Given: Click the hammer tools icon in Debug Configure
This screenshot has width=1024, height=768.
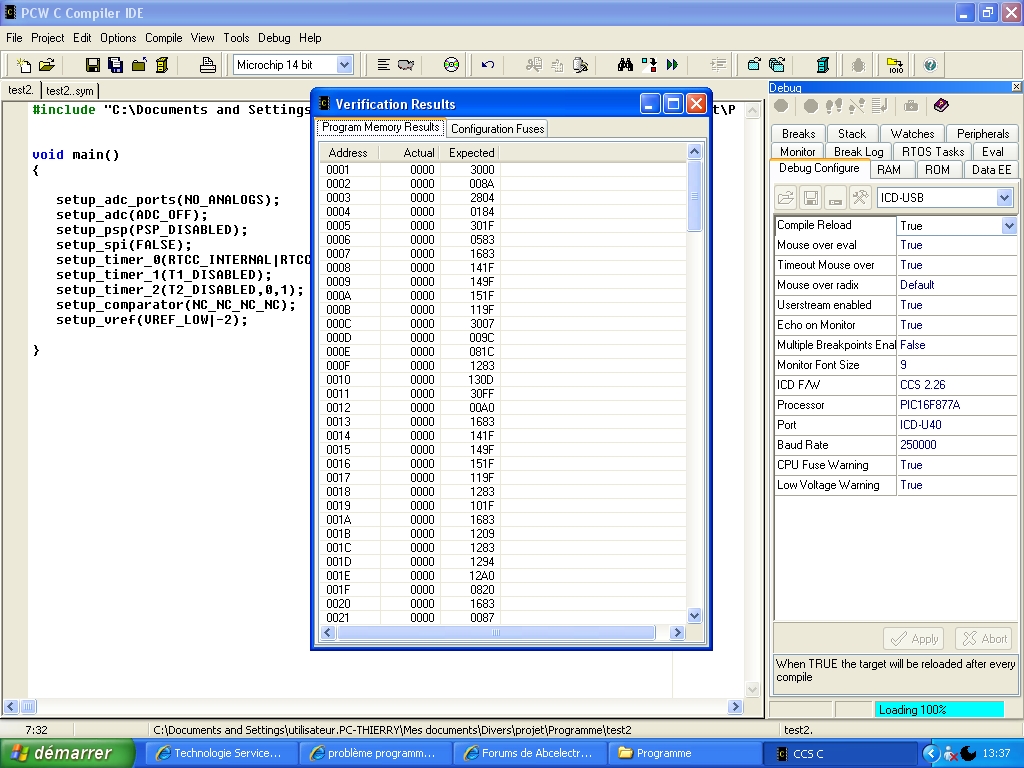Looking at the screenshot, I should [859, 197].
